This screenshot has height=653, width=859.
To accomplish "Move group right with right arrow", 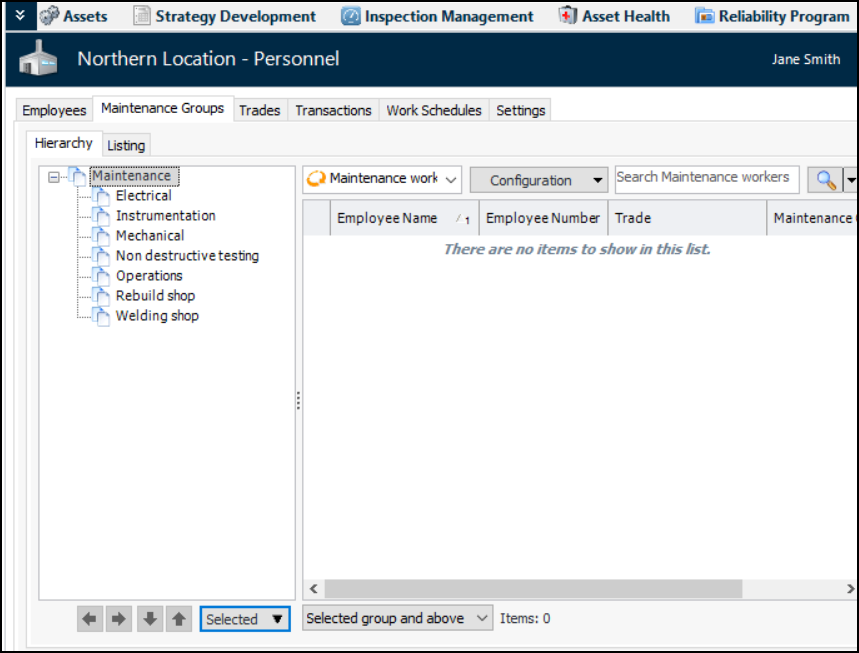I will (118, 619).
